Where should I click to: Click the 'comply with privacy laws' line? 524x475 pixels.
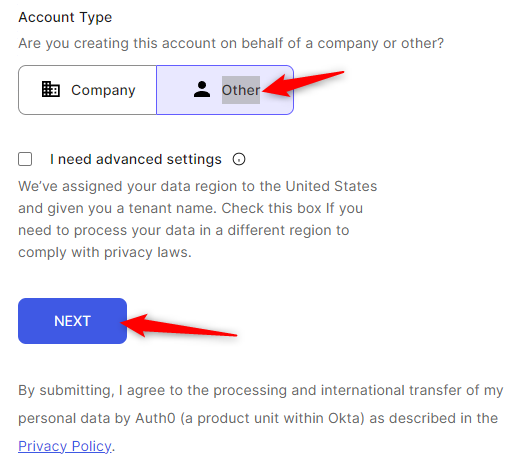coord(105,252)
